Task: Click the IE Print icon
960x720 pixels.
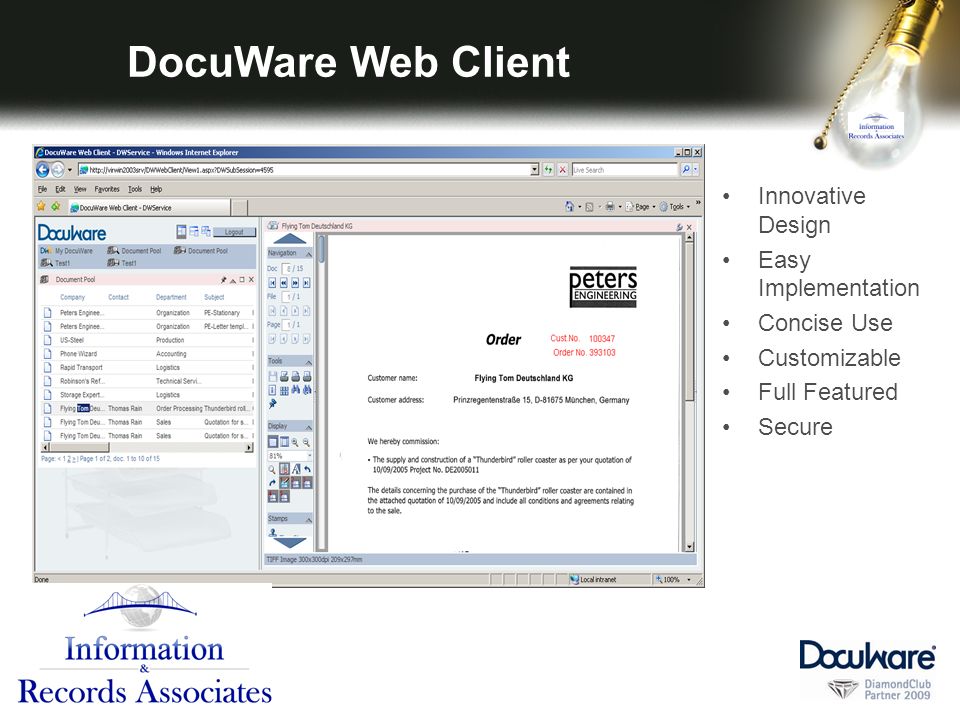Action: (610, 206)
